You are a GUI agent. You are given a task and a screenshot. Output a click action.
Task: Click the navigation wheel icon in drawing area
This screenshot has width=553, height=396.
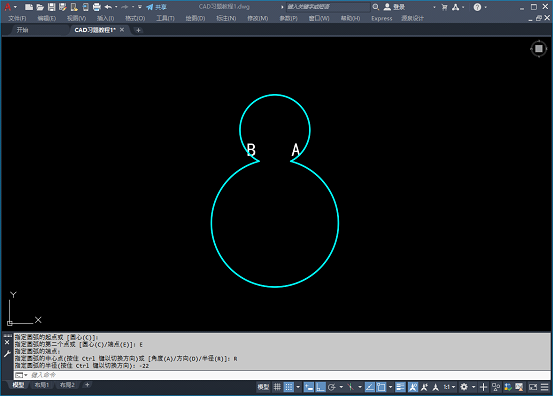539,49
